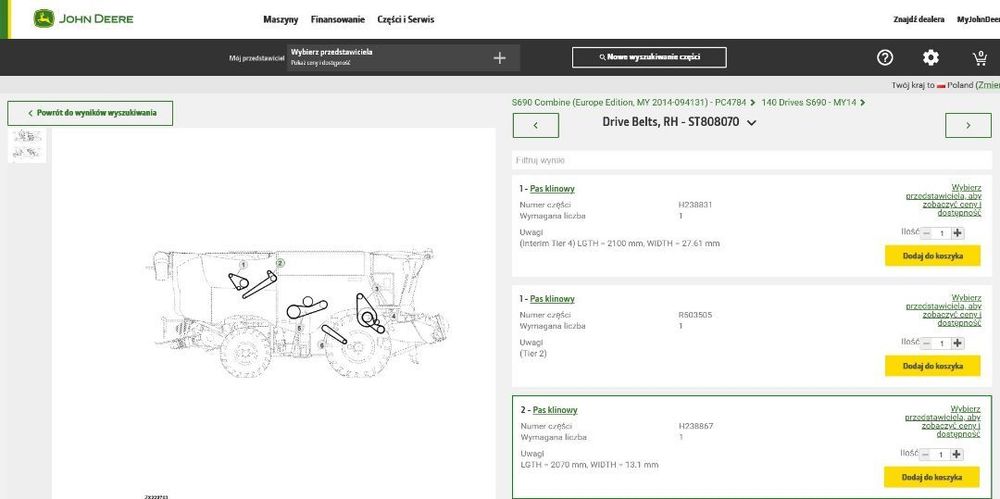This screenshot has height=499, width=1000.
Task: Click 'LGTH = 2070 mm, WIDTH = 13.1 mm' text
Action: coord(589,465)
